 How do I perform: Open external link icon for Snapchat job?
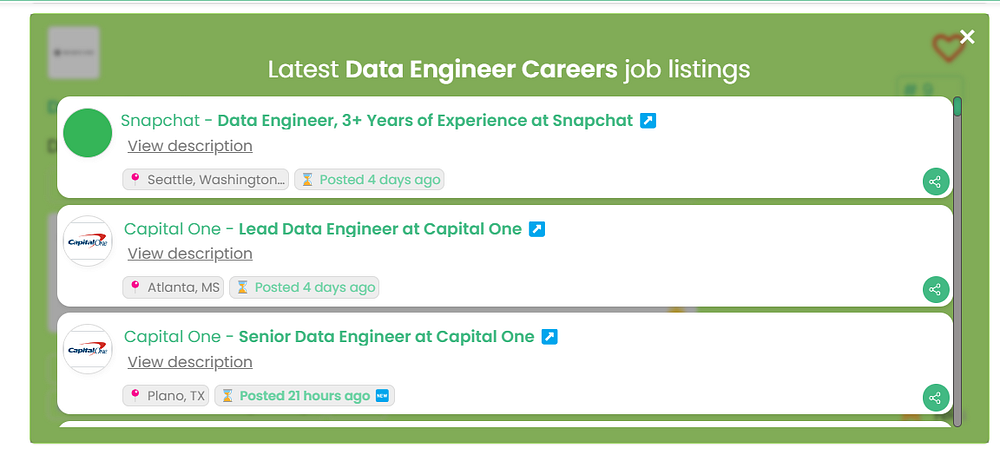click(x=648, y=121)
